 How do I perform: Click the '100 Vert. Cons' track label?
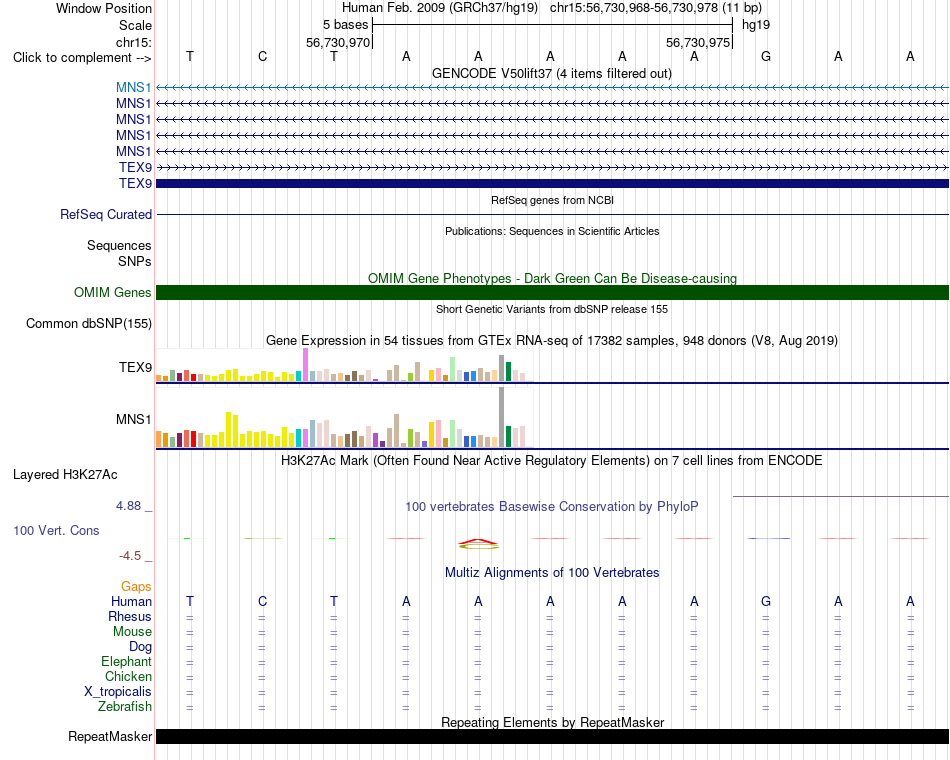click(56, 531)
